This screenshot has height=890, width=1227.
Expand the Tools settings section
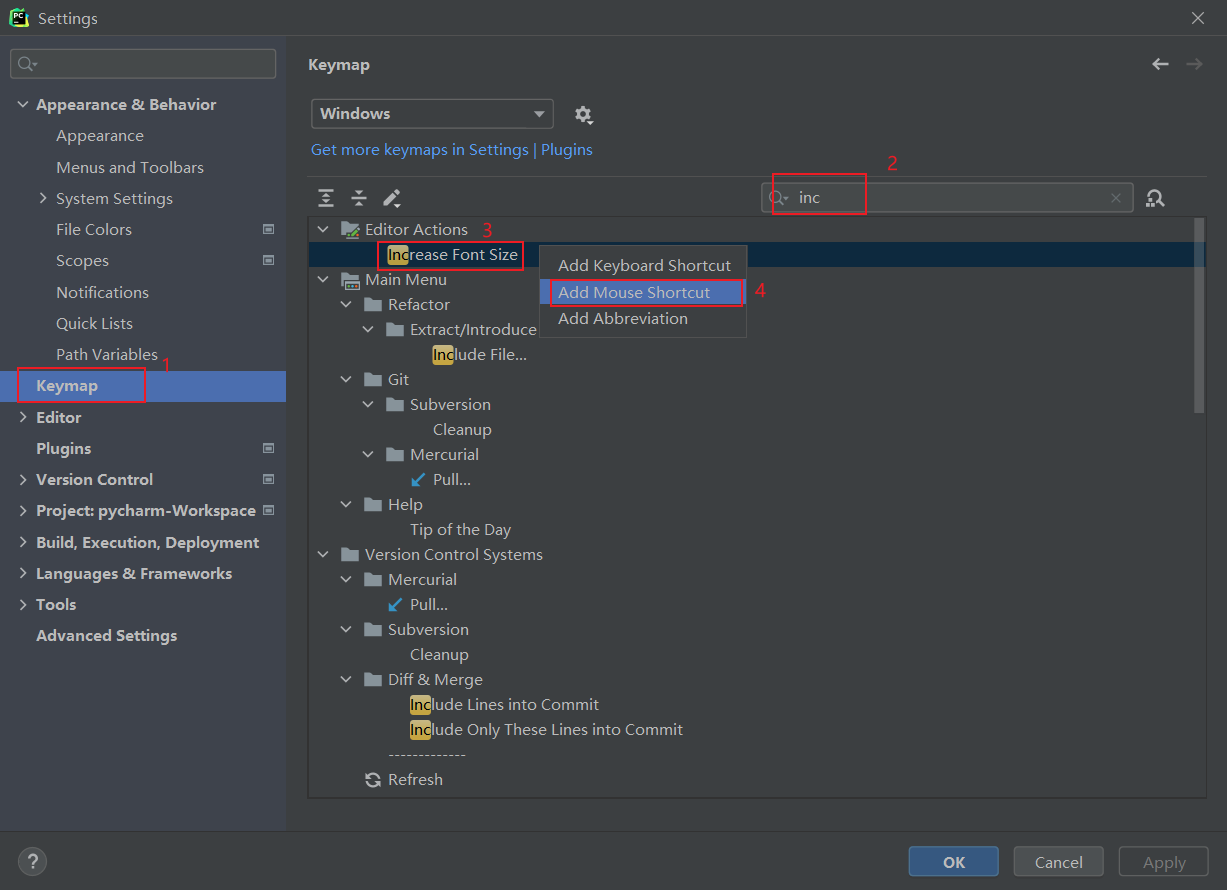[x=23, y=605]
